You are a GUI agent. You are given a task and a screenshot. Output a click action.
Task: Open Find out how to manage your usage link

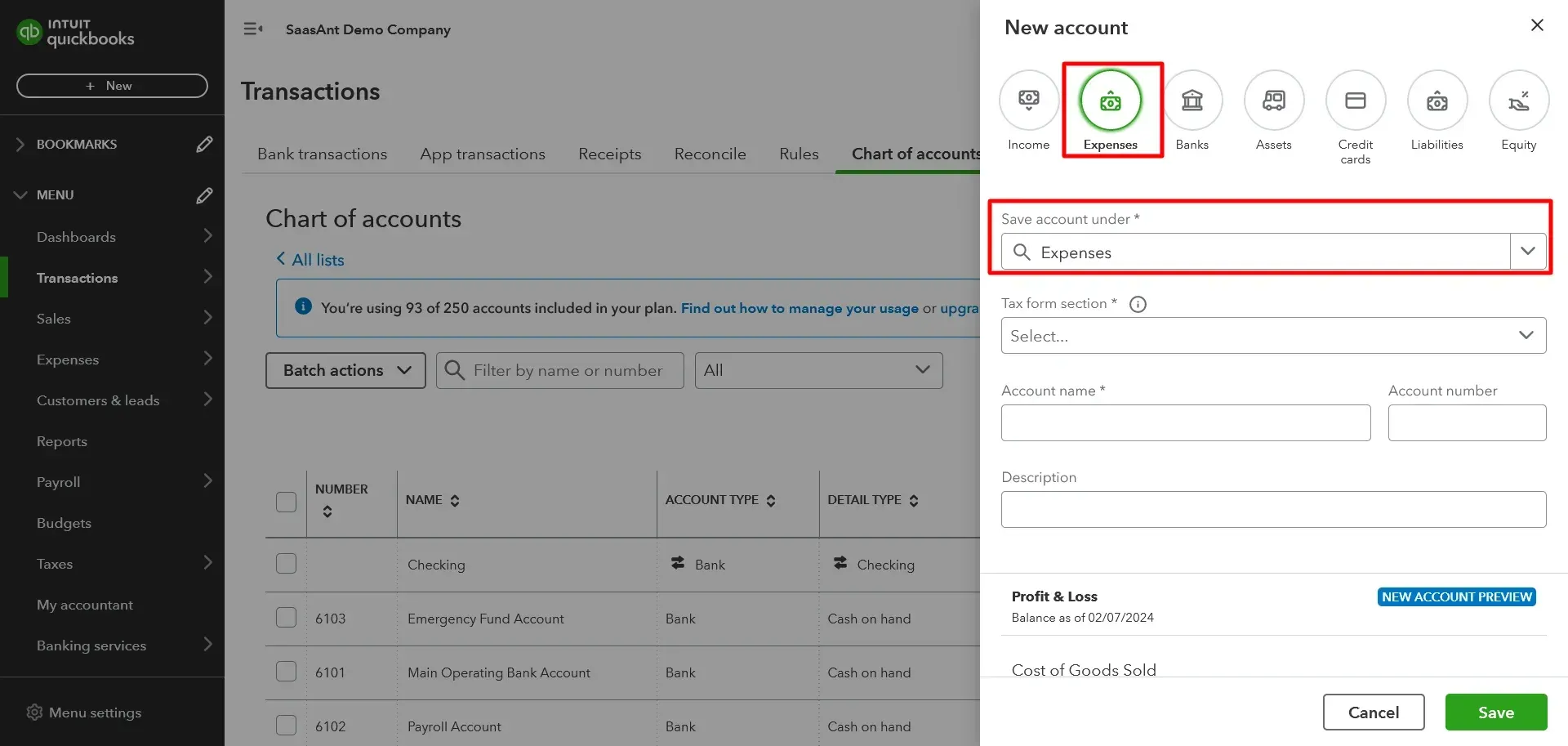pos(800,308)
